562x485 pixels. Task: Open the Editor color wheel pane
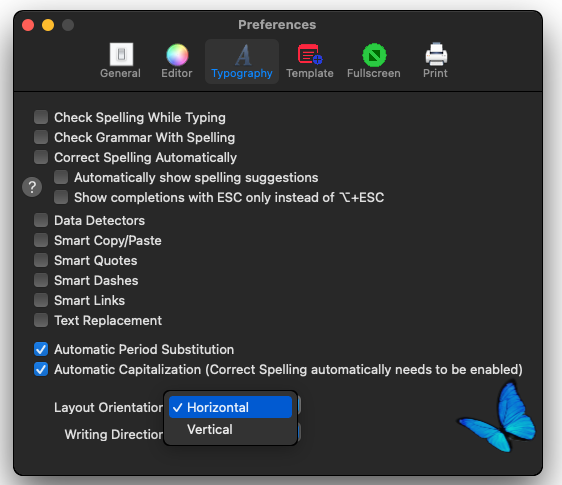pos(177,61)
